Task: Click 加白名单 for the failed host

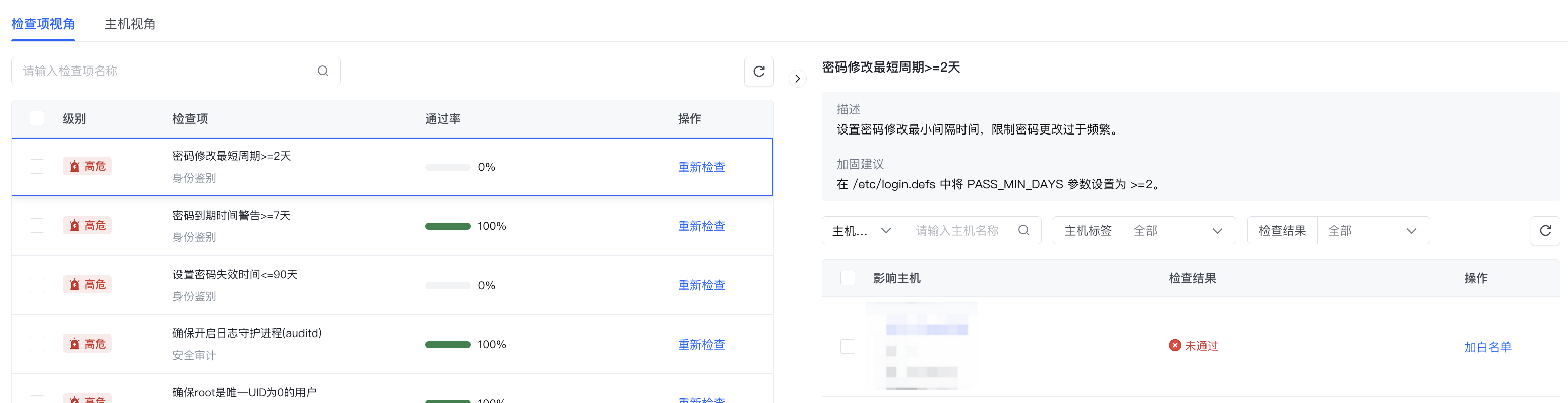Action: (1487, 347)
